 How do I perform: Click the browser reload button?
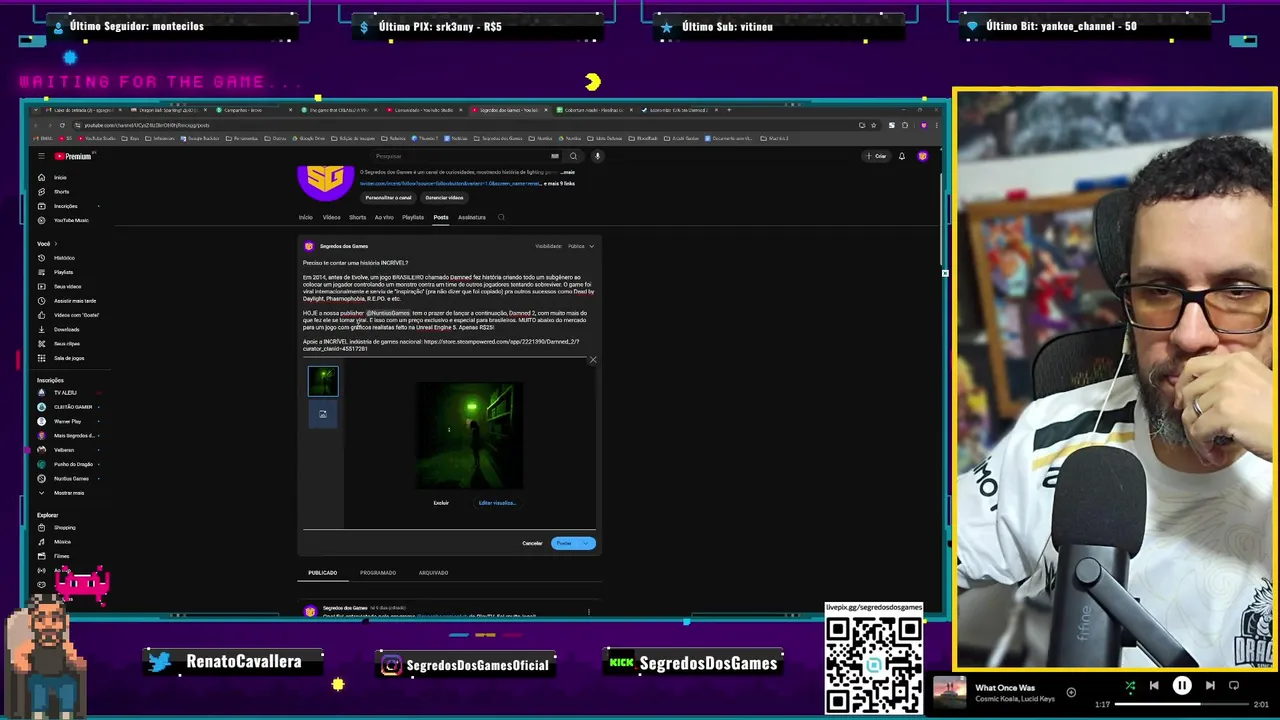pyautogui.click(x=62, y=125)
